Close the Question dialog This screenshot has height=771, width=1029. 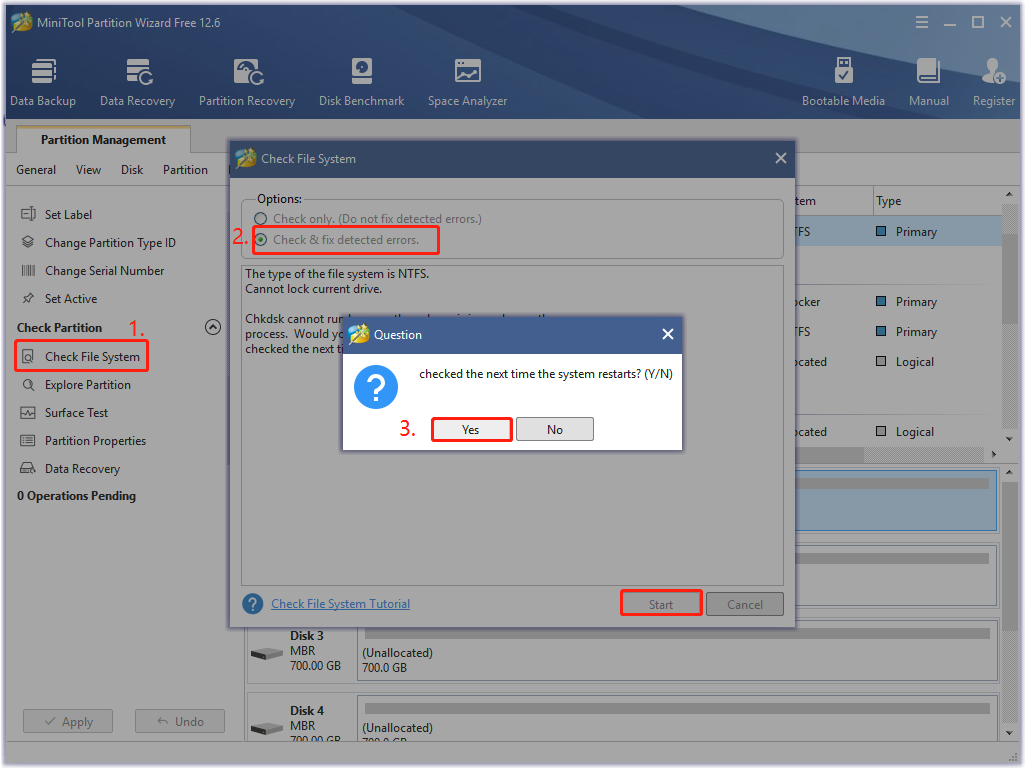[668, 335]
